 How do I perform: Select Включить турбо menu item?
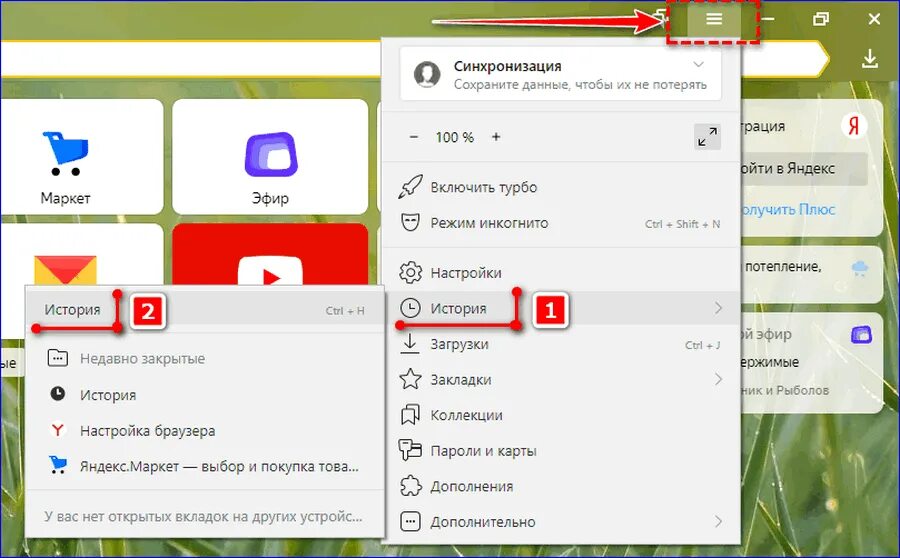(x=560, y=187)
